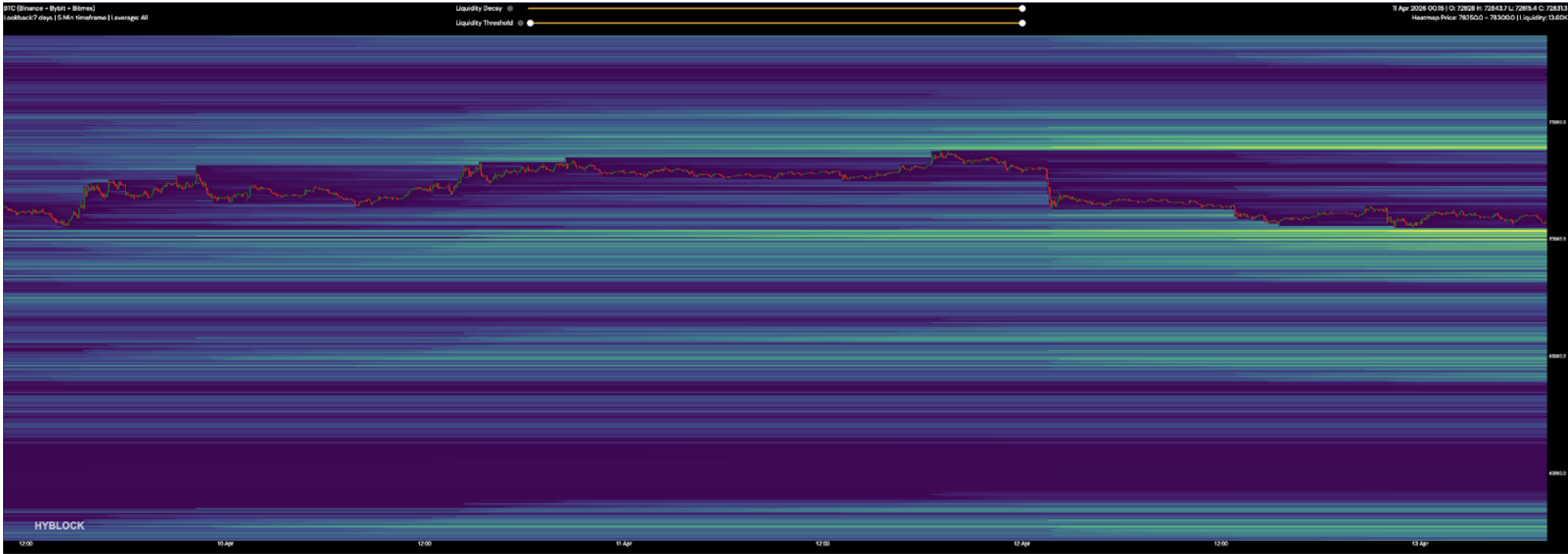Viewport: 1568px width, 554px height.
Task: Click the "Lookback: 7 days" settings line
Action: point(76,18)
